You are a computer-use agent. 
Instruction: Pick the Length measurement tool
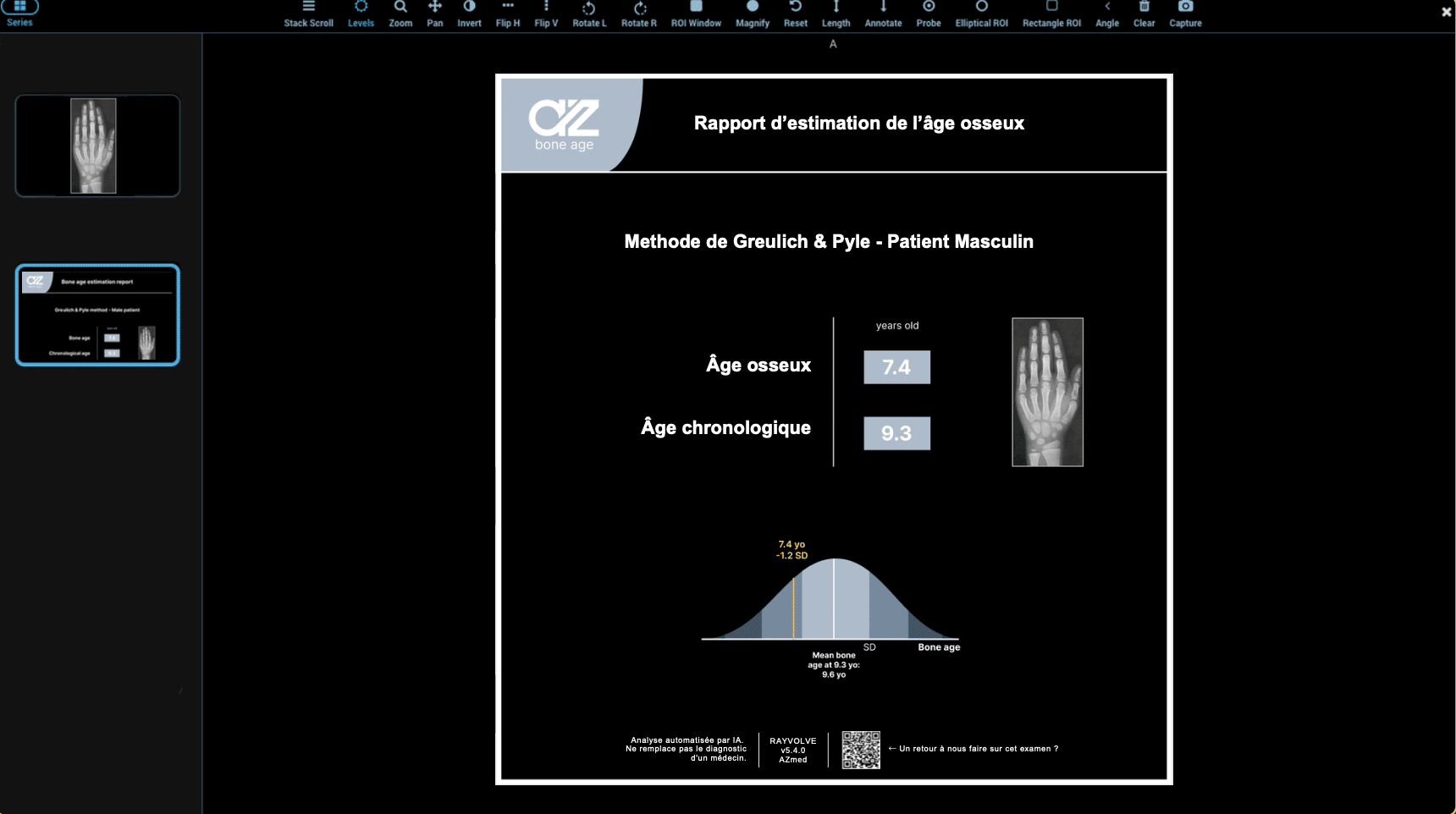click(836, 14)
